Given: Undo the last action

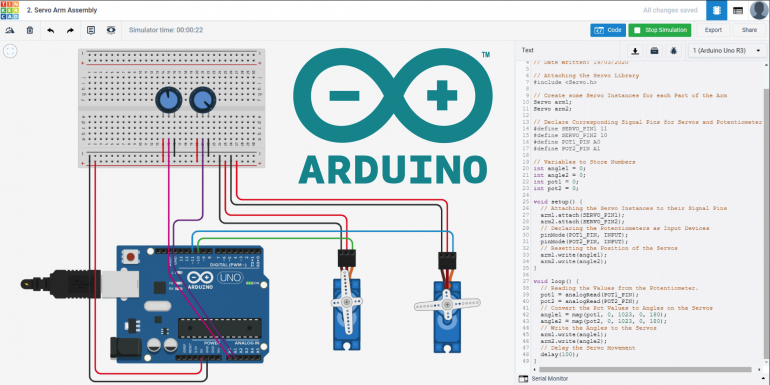Looking at the screenshot, I should point(51,30).
